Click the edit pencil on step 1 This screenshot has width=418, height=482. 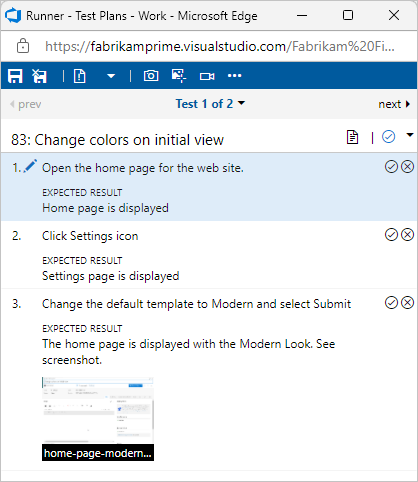[30, 166]
